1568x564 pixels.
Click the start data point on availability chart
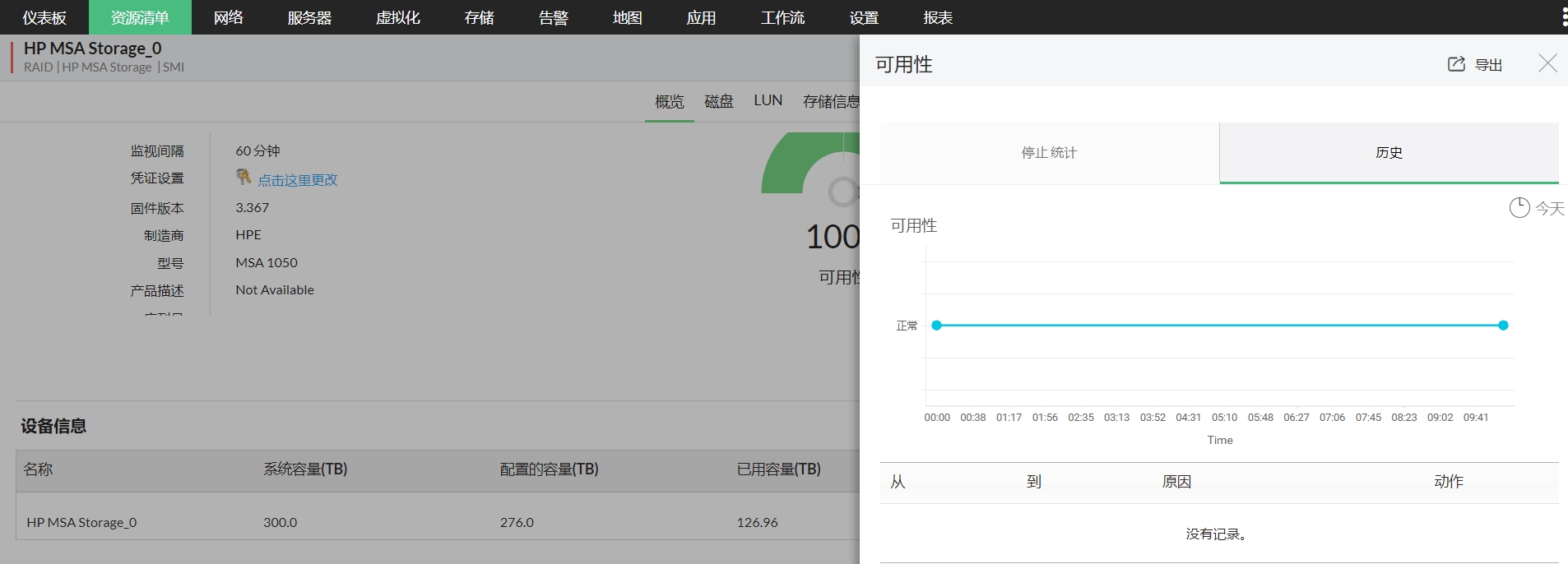pyautogui.click(x=936, y=326)
